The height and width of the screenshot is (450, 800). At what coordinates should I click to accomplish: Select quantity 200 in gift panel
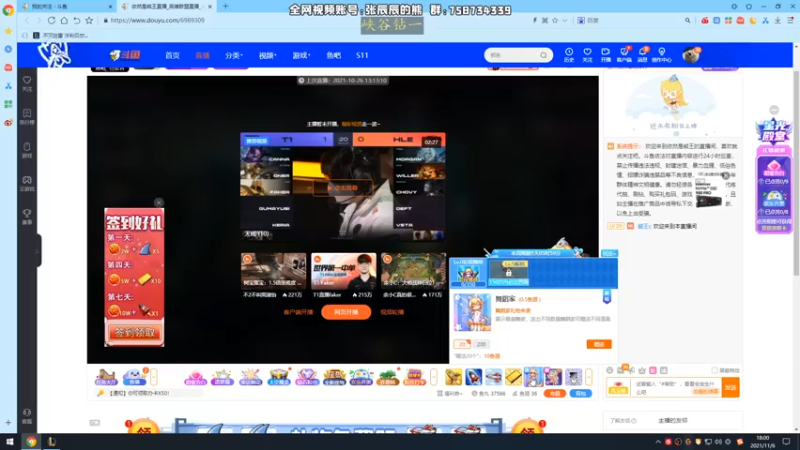coord(481,344)
